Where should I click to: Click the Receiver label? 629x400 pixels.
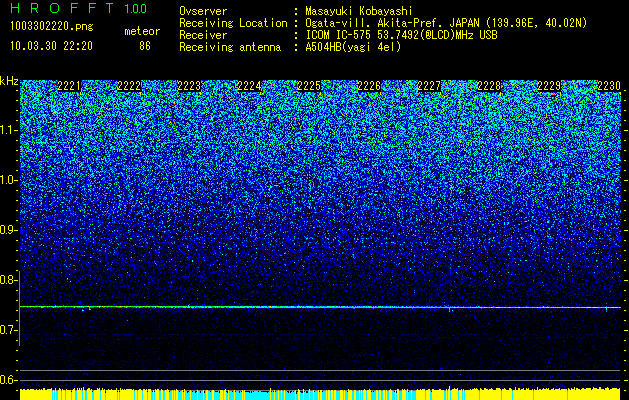pyautogui.click(x=203, y=35)
